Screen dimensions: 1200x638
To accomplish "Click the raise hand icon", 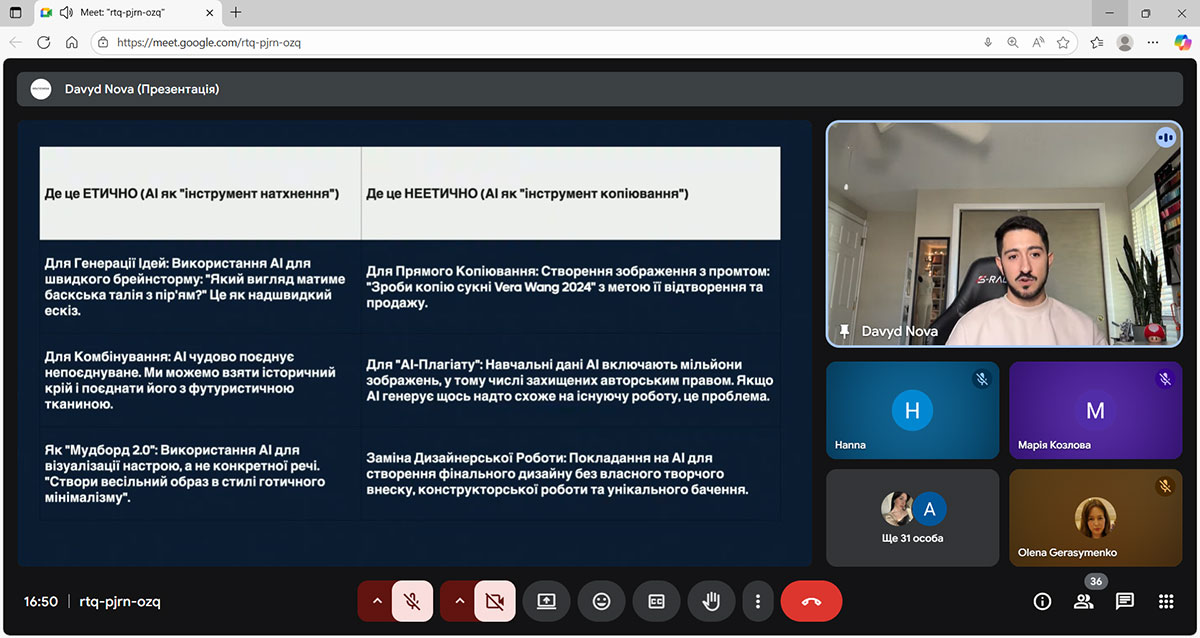I will tap(711, 601).
